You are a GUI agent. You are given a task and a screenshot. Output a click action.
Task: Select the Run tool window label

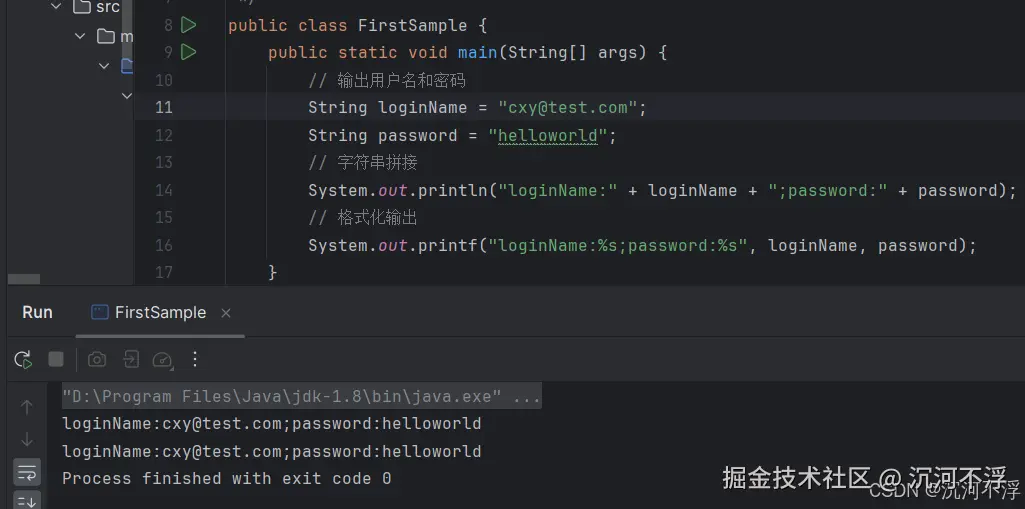point(37,312)
